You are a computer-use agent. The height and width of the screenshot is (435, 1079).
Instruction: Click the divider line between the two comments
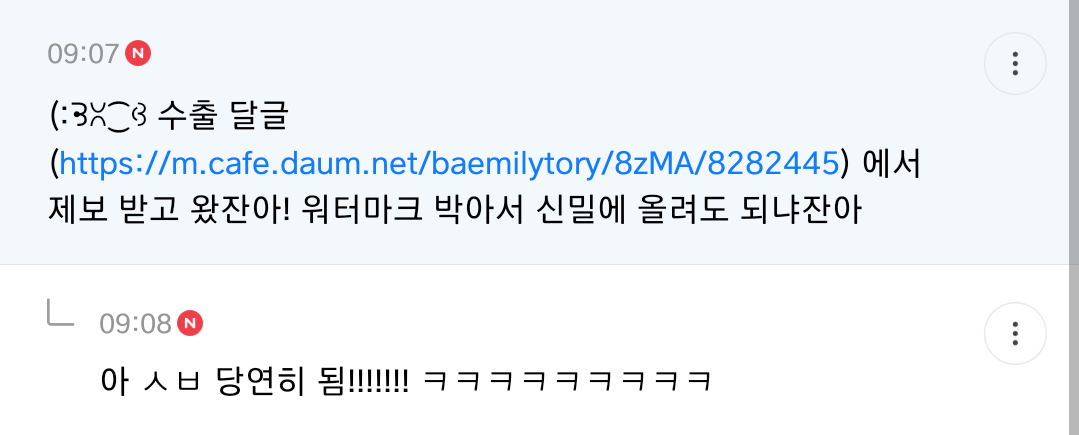[x=535, y=265]
